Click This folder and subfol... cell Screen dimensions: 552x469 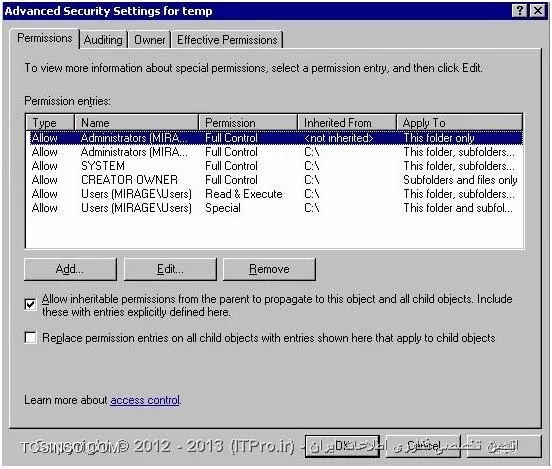[x=458, y=208]
